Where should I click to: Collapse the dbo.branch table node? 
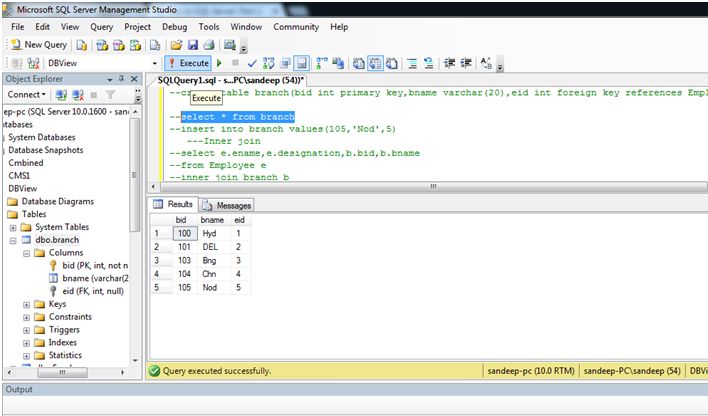pos(12,240)
